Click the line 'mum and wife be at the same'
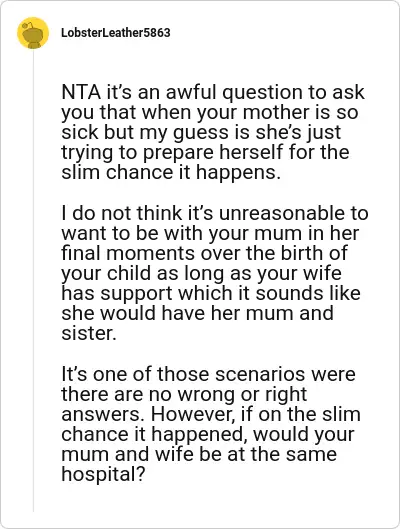Viewport: 400px width, 529px height. [x=199, y=454]
